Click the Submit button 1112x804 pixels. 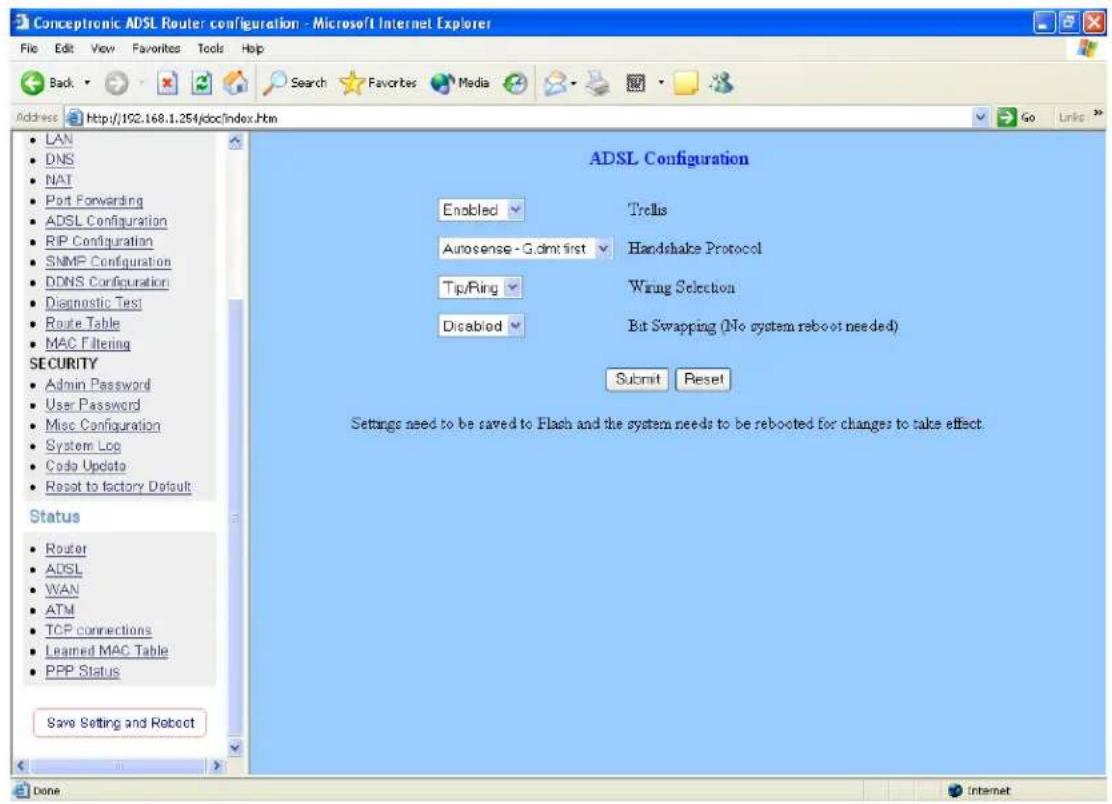click(638, 379)
